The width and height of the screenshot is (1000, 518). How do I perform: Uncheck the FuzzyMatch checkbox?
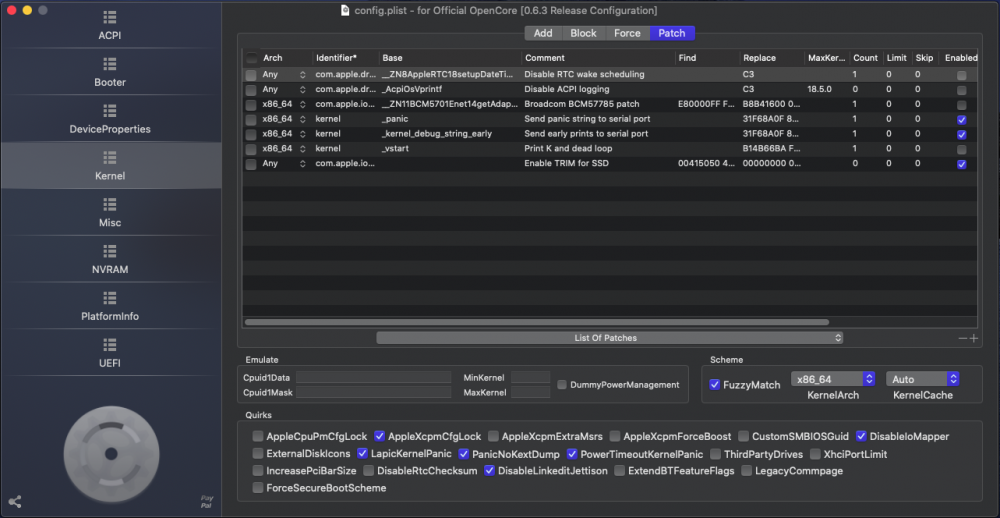715,385
